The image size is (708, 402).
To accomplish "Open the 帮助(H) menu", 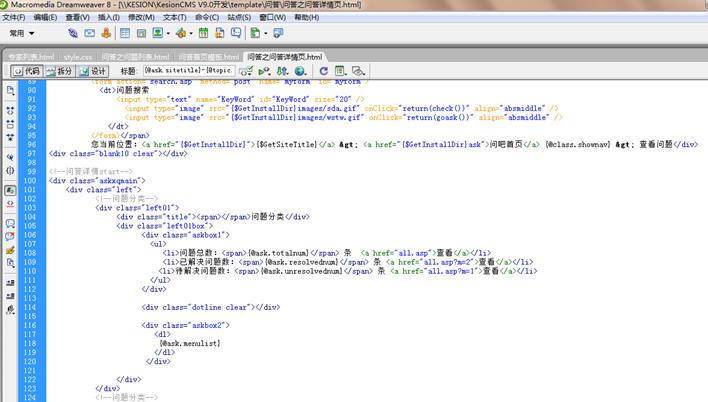I will [x=307, y=17].
